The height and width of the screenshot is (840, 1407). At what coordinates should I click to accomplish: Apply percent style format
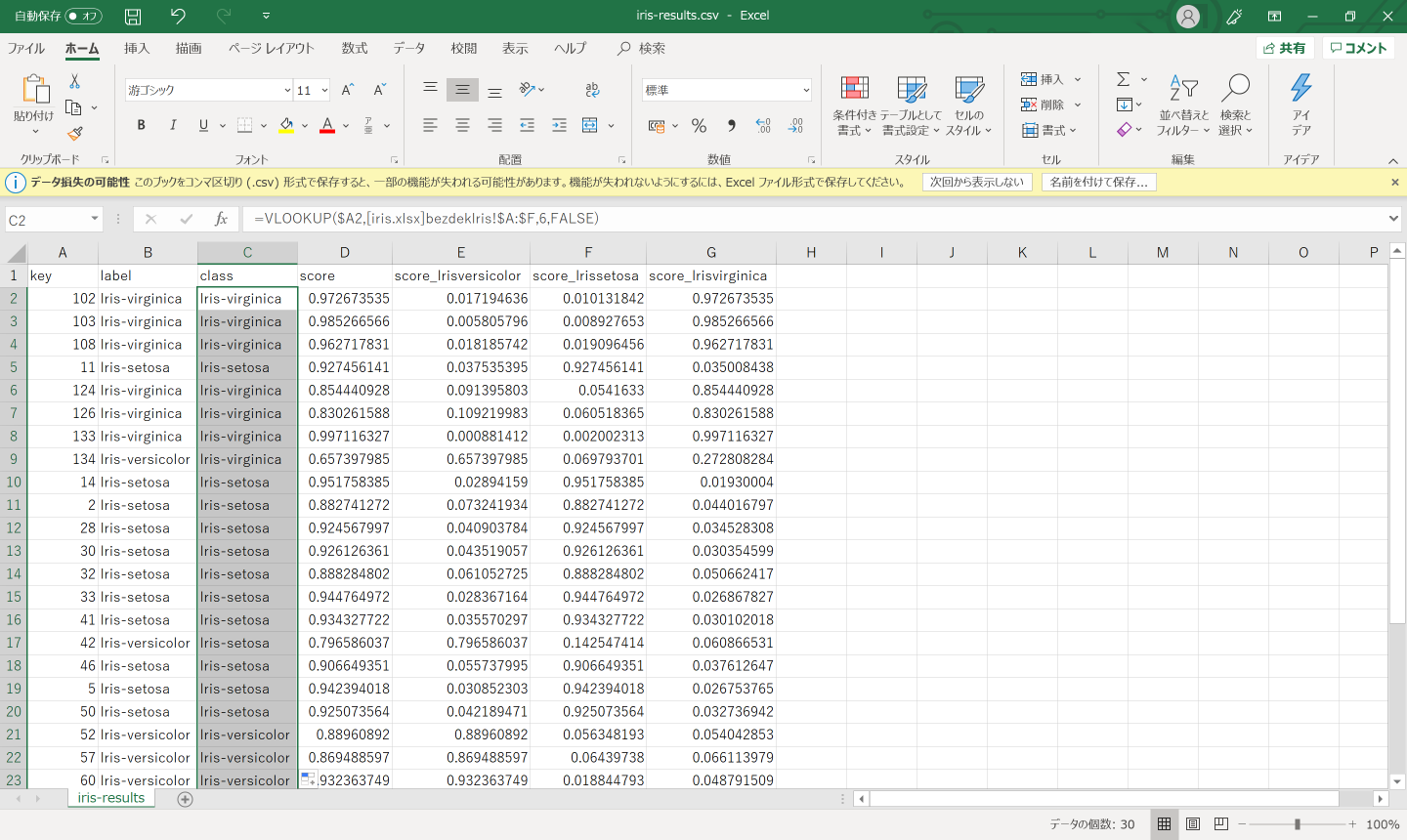pyautogui.click(x=699, y=125)
